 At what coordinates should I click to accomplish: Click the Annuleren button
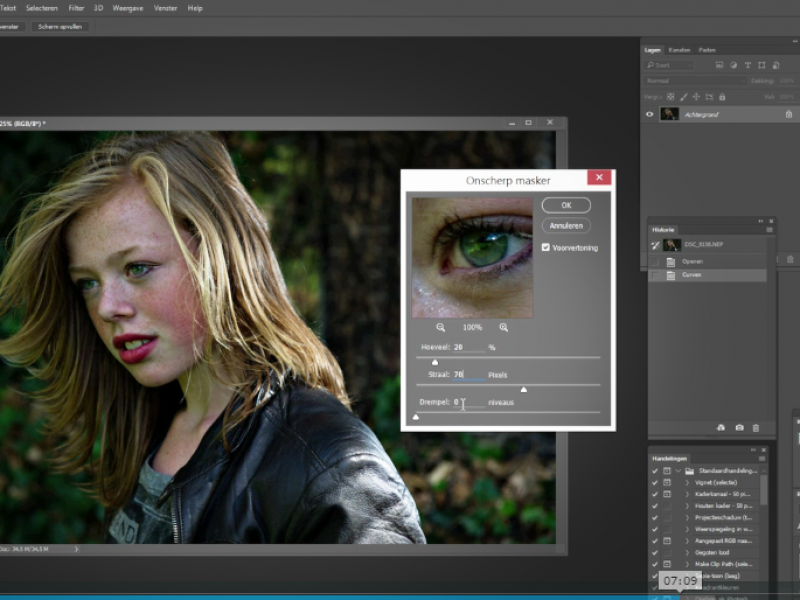click(566, 226)
